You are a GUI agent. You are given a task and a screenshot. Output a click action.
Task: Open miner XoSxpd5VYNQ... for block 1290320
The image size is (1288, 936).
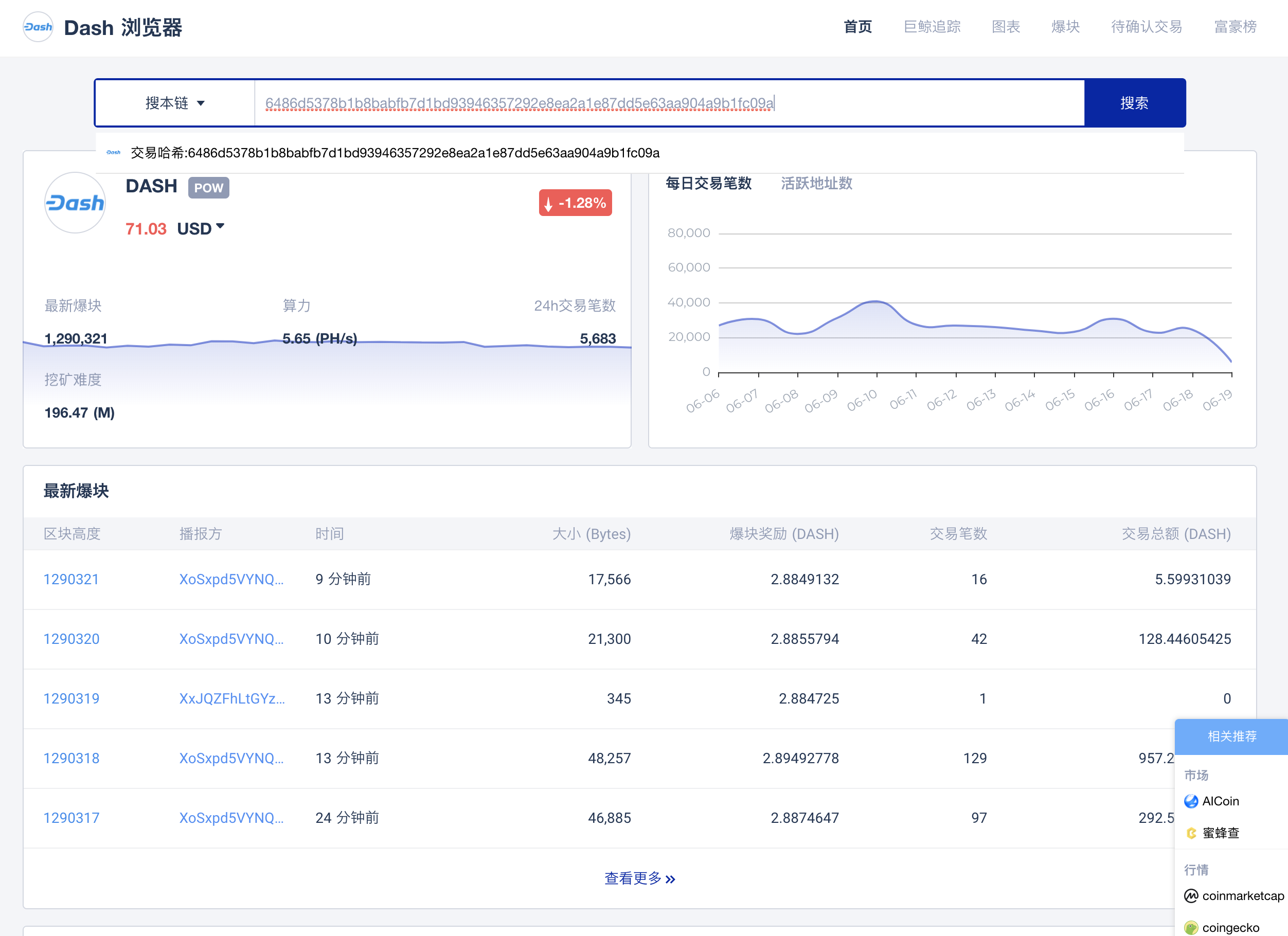coord(231,639)
